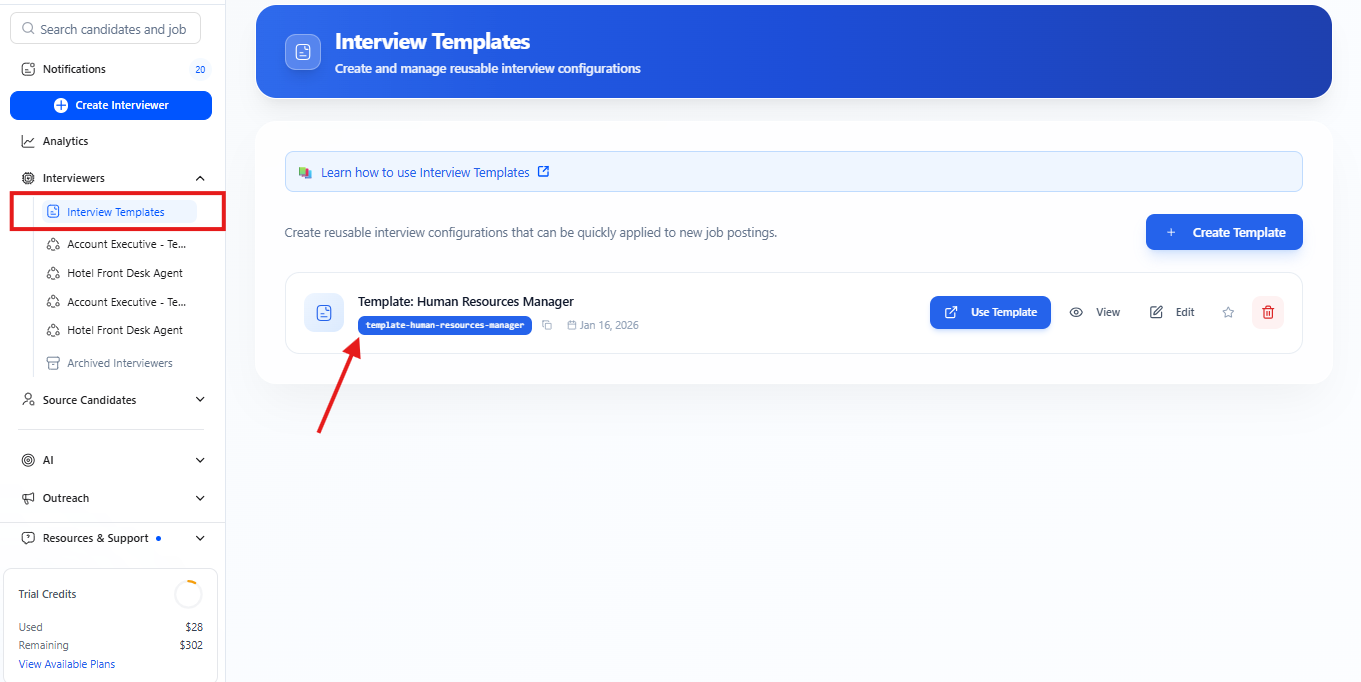View the Human Resources Manager template
Viewport: 1361px width, 682px height.
click(1095, 312)
